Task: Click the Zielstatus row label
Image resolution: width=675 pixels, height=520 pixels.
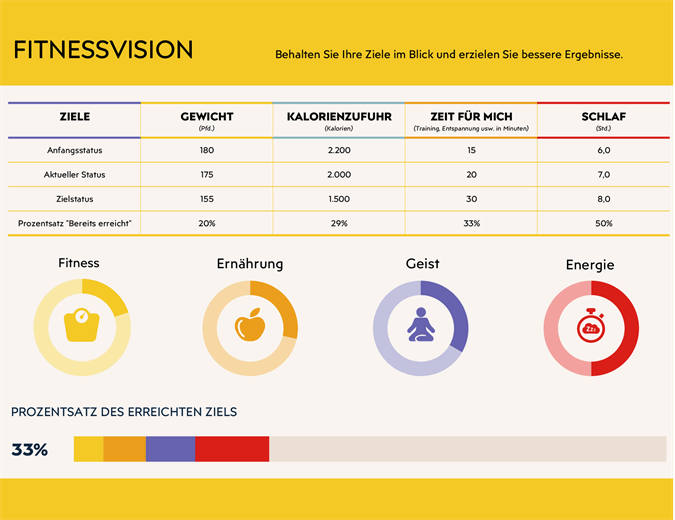Action: click(74, 199)
